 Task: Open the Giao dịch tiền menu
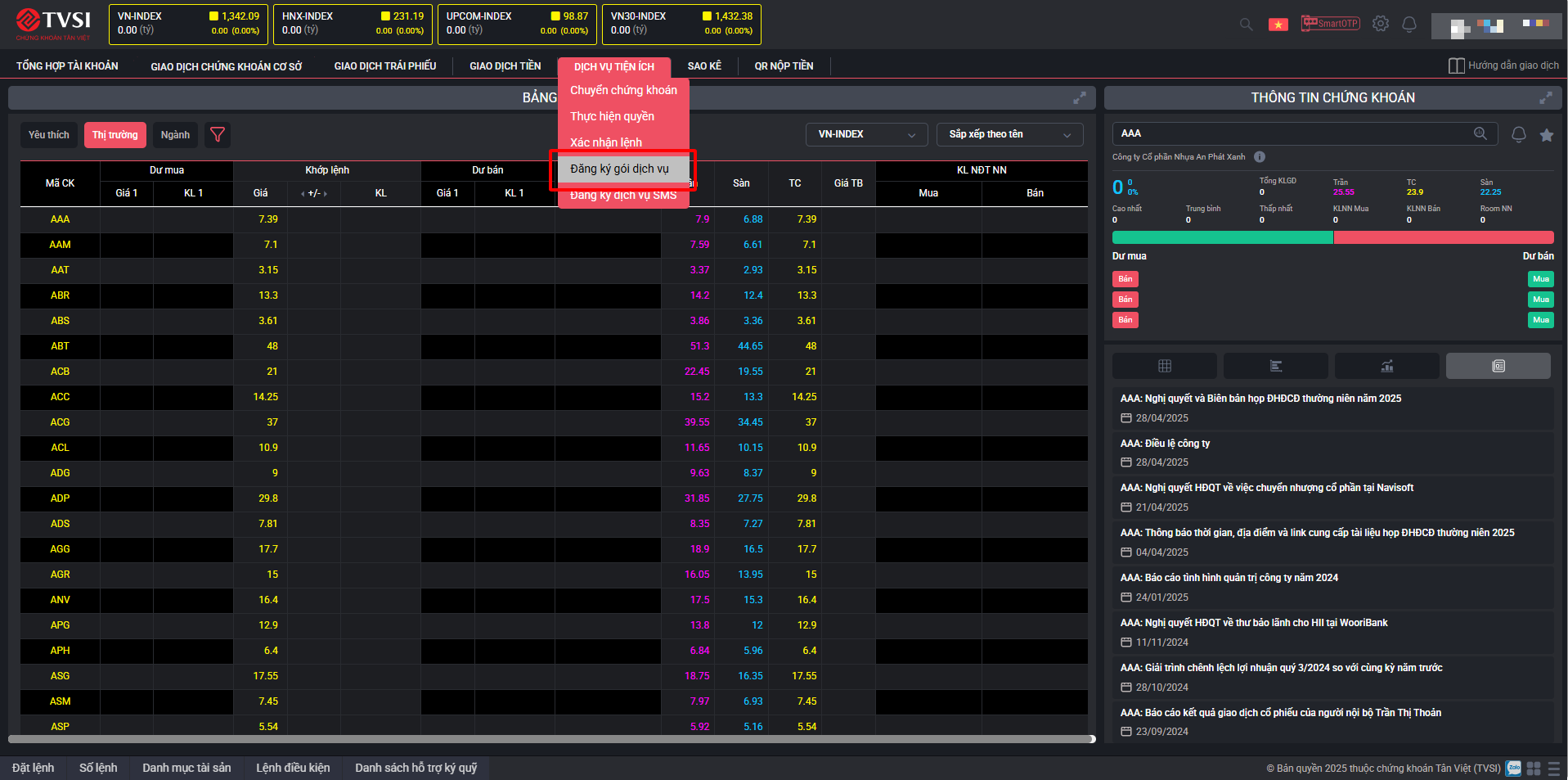point(505,66)
